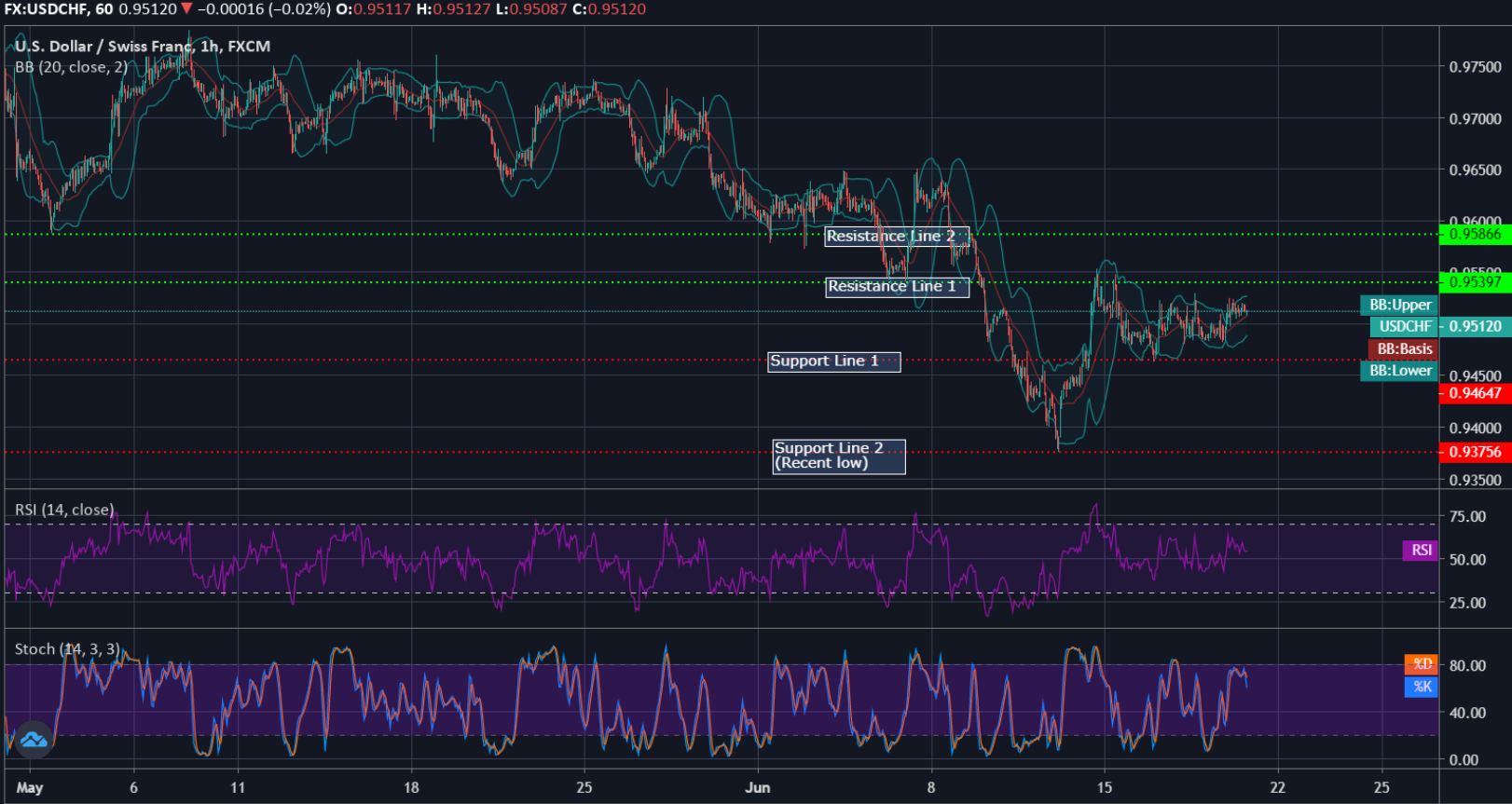Click the Stoch (14, 3, 3) indicator legend
This screenshot has height=804, width=1512.
pos(67,649)
